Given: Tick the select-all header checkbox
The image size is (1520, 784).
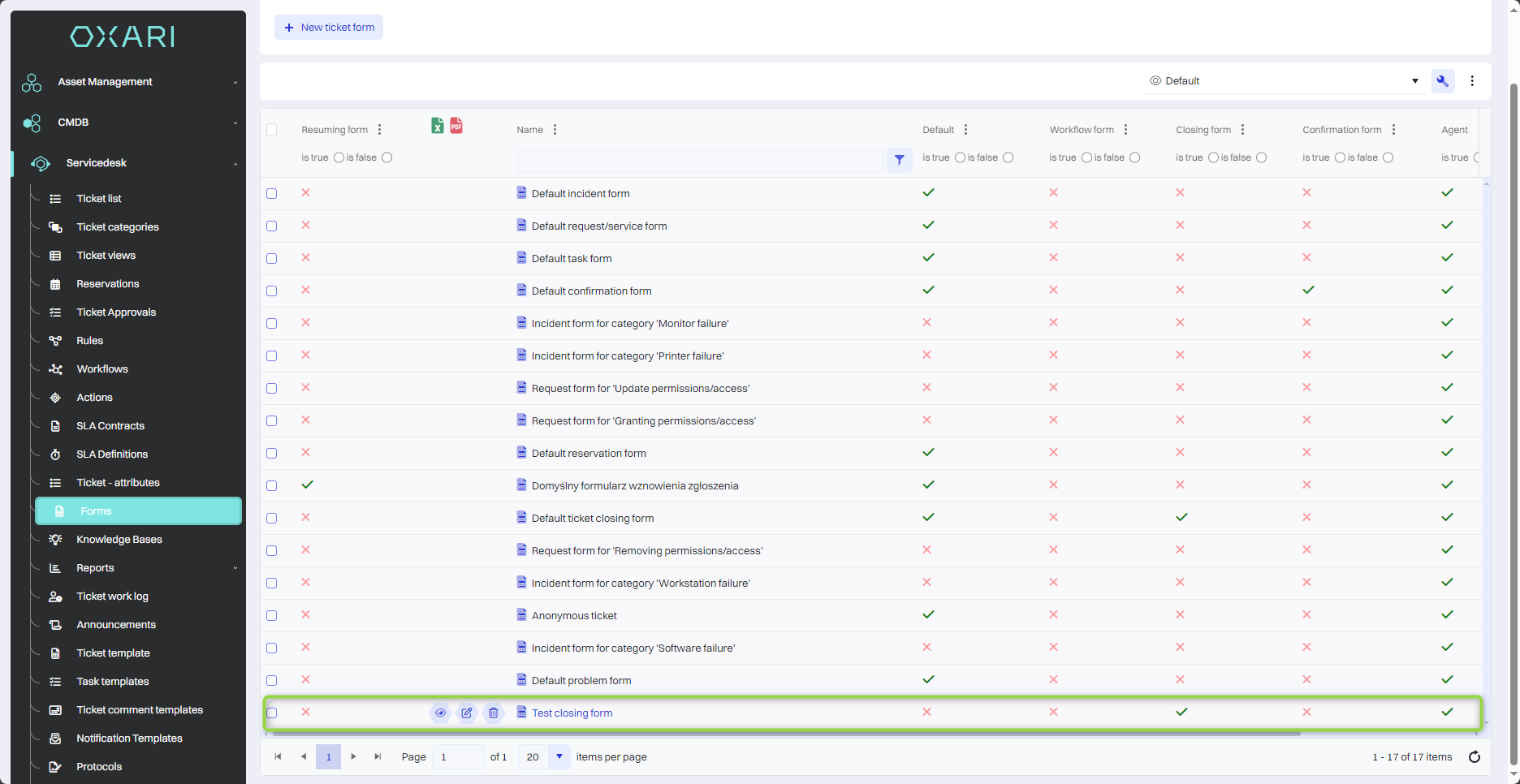Looking at the screenshot, I should (272, 130).
